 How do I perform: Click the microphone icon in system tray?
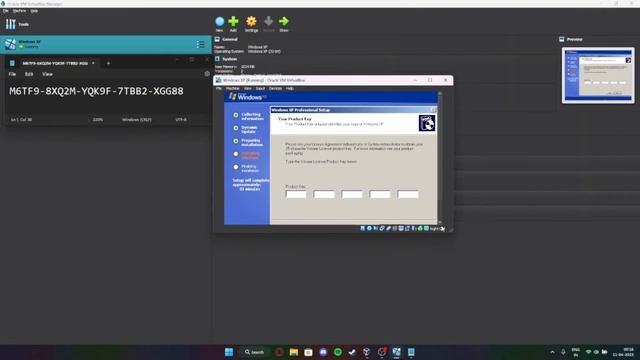(563, 352)
